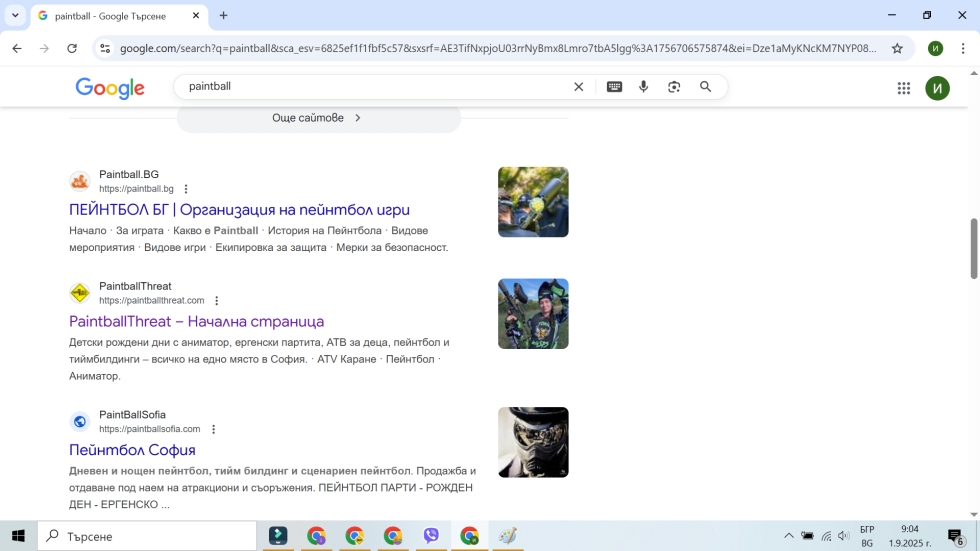This screenshot has width=980, height=551.
Task: Open Chrome profile avatar in toolbar
Action: coord(935,48)
